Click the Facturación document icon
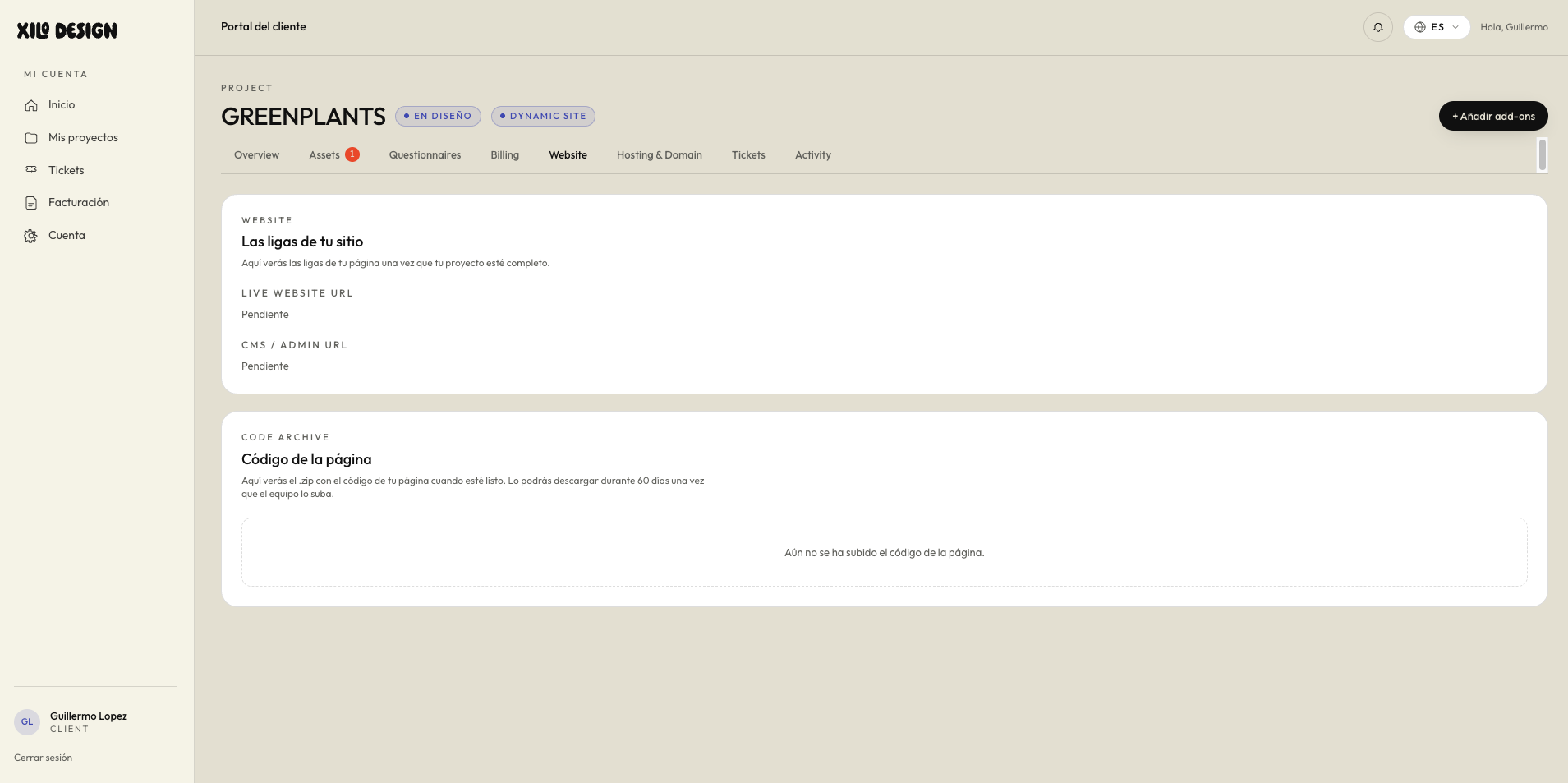 pyautogui.click(x=31, y=203)
